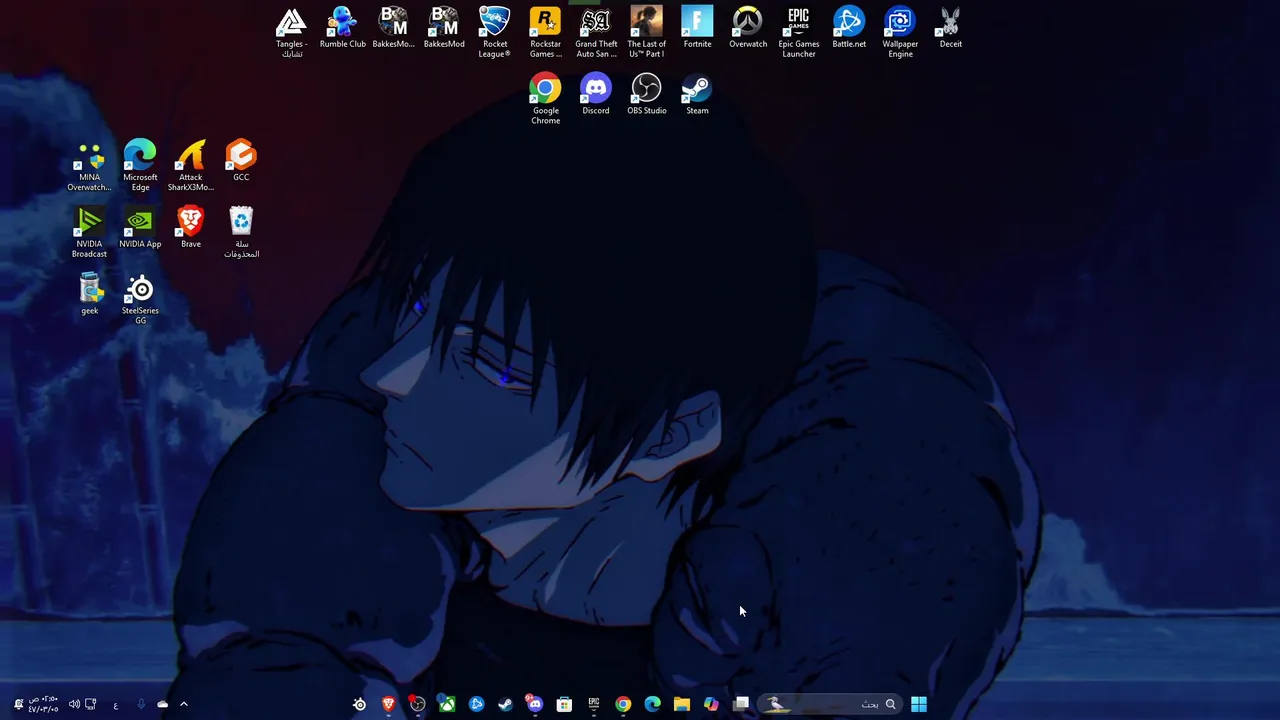Select the Epic Games Launcher desktop icon
1280x720 pixels.
tap(798, 32)
